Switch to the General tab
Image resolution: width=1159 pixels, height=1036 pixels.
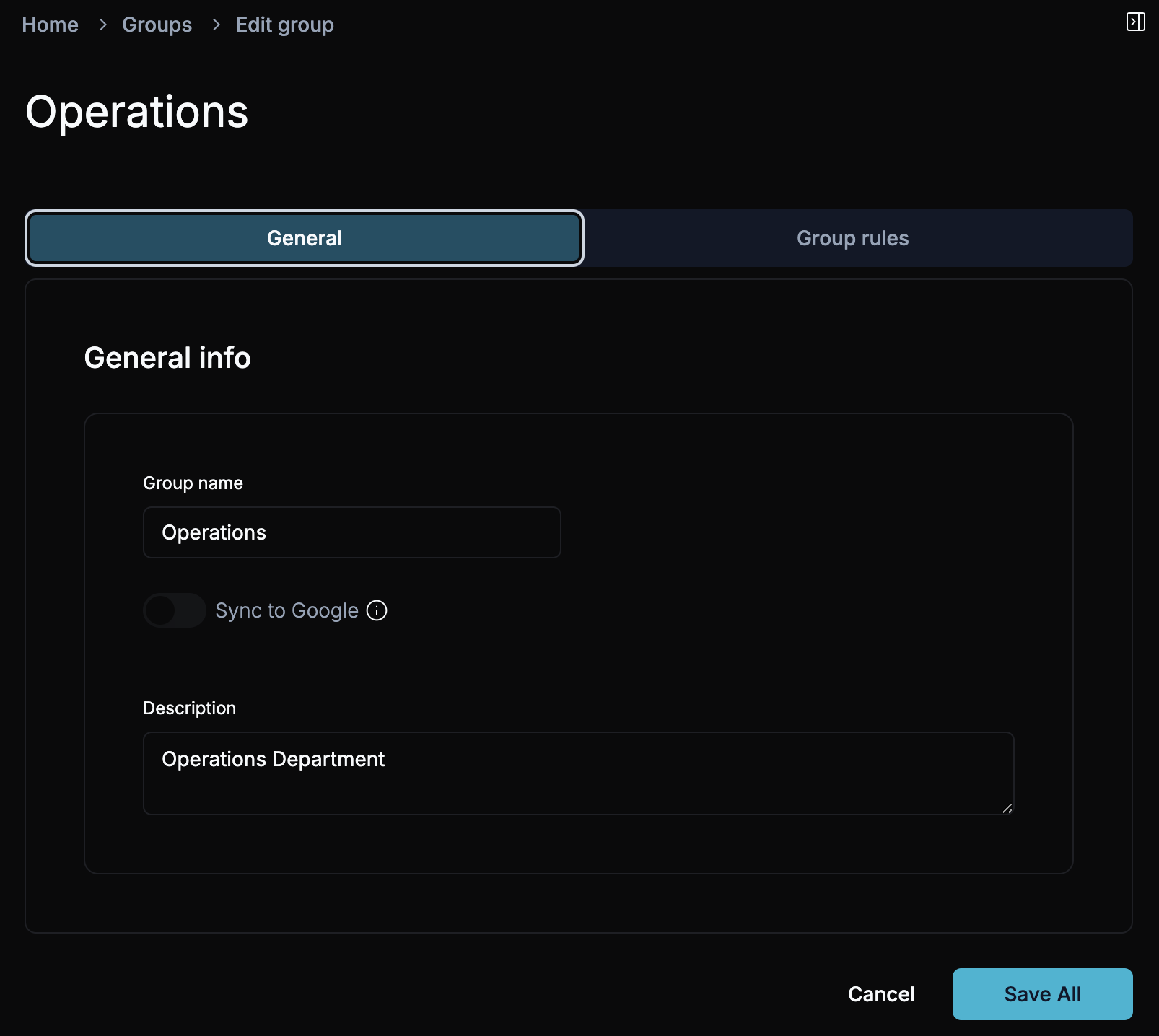pos(304,238)
